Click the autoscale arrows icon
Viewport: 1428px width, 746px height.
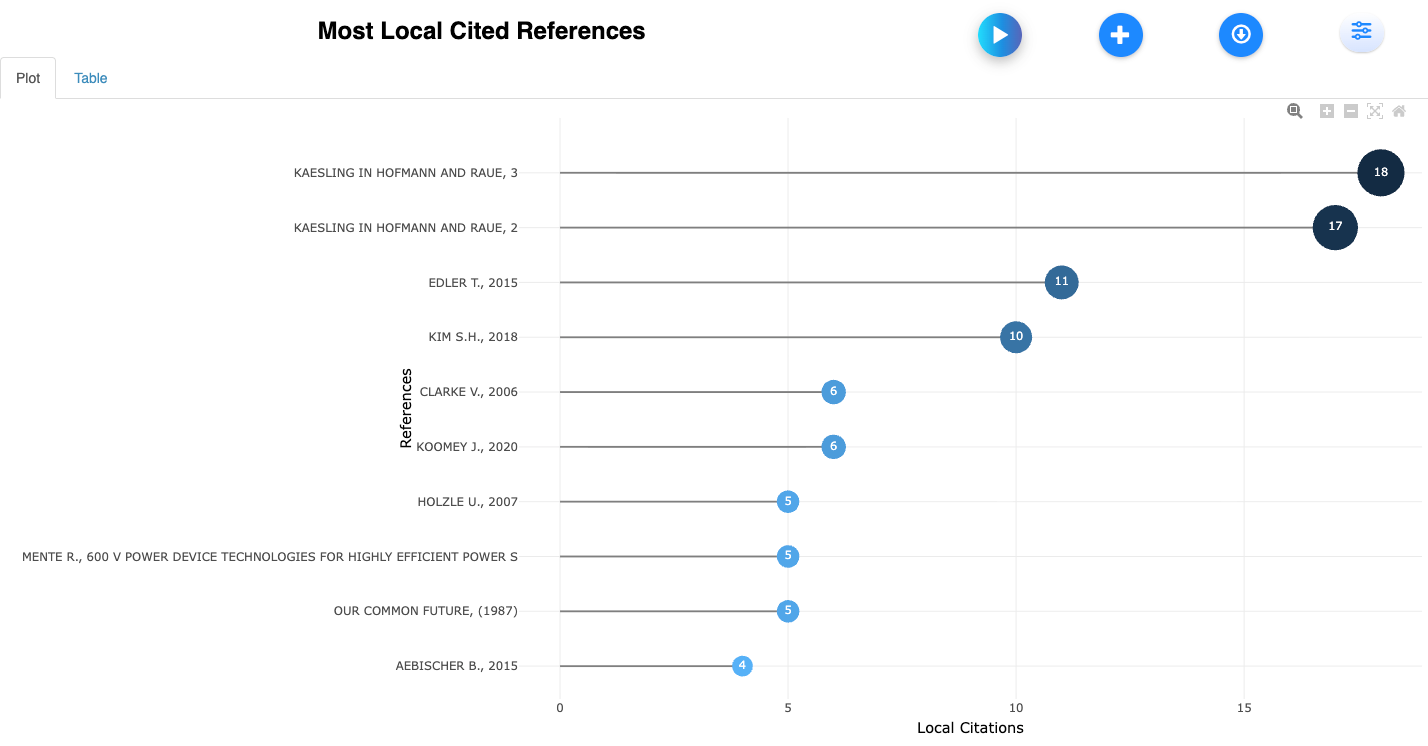(x=1374, y=111)
